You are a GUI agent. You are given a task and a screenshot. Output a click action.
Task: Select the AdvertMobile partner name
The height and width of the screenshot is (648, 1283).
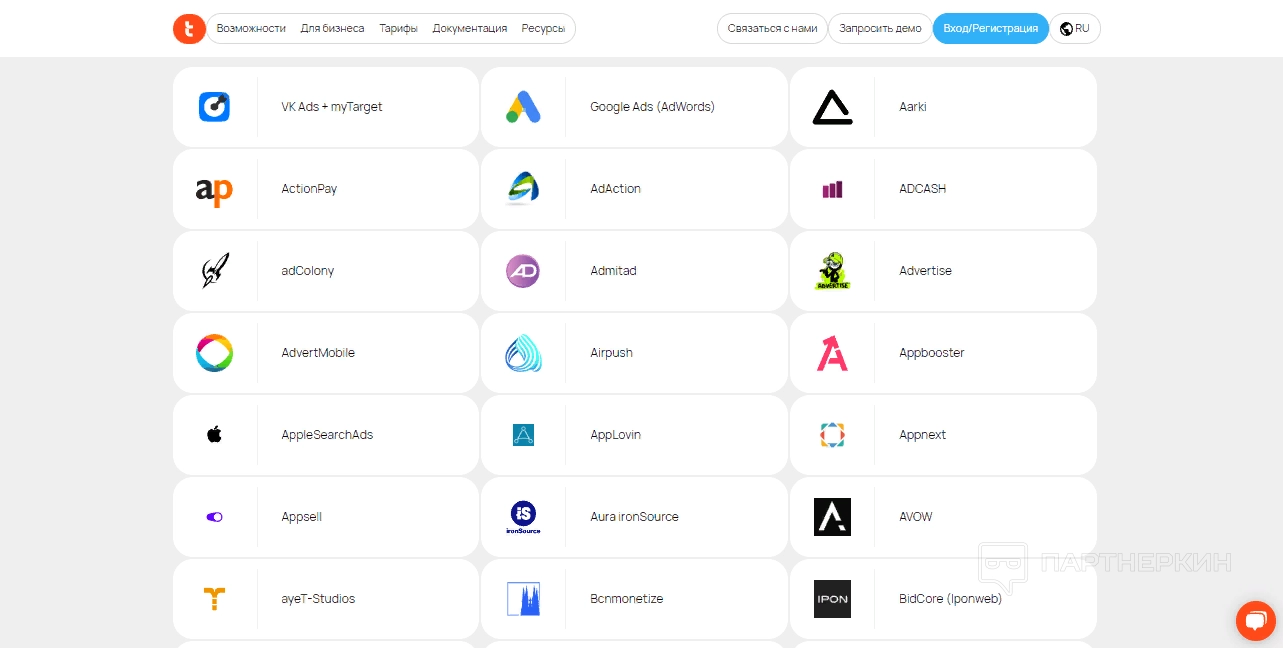coord(318,353)
